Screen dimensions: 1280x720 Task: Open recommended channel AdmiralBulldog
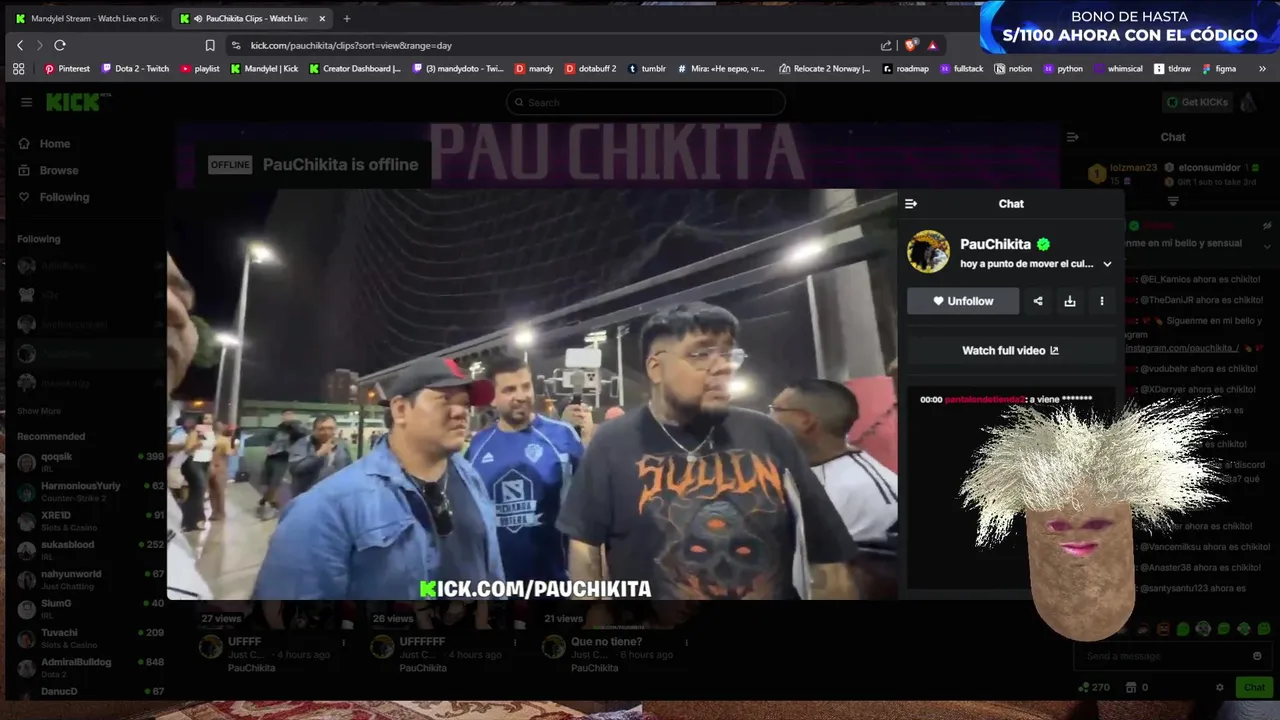click(90, 667)
